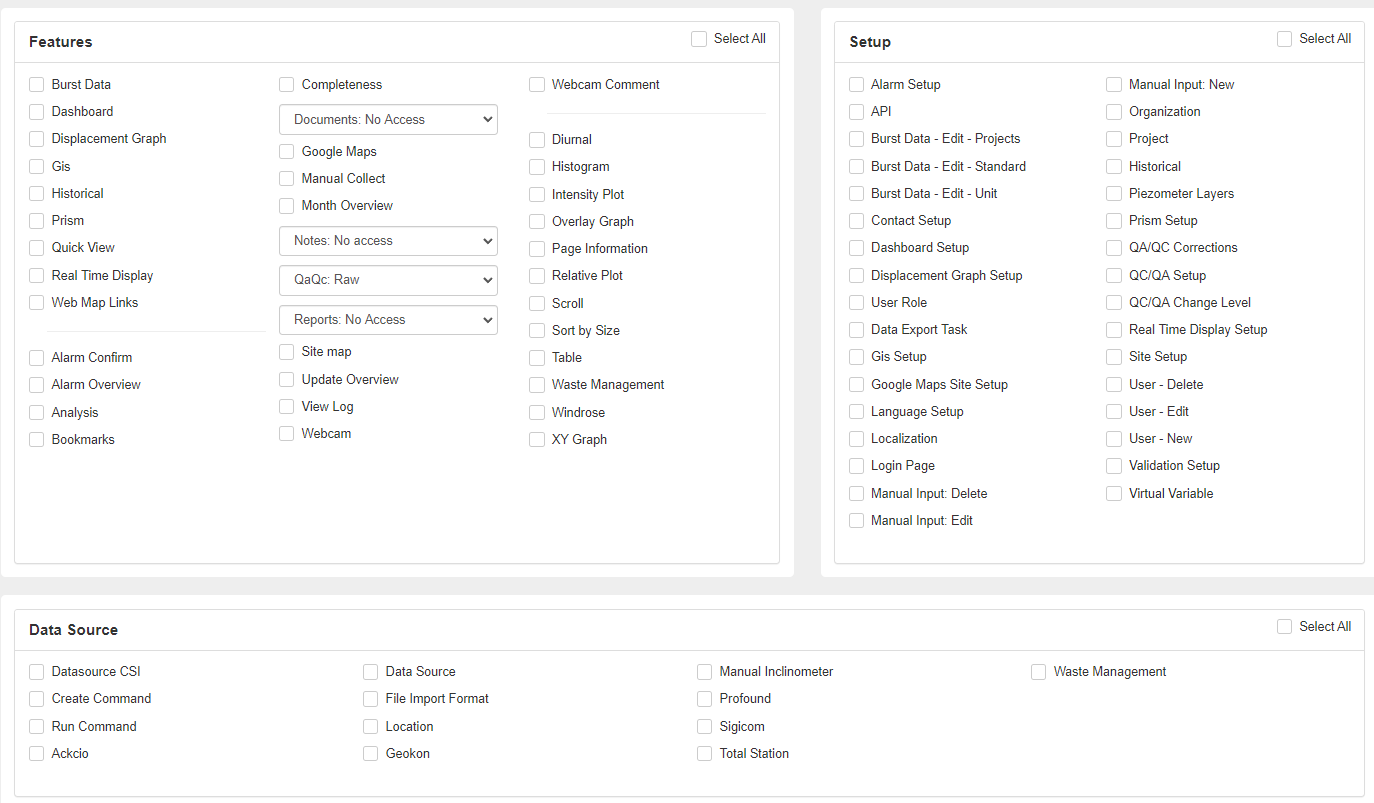Enable the Alarm Overview checkbox
Image resolution: width=1374 pixels, height=803 pixels.
click(x=37, y=385)
